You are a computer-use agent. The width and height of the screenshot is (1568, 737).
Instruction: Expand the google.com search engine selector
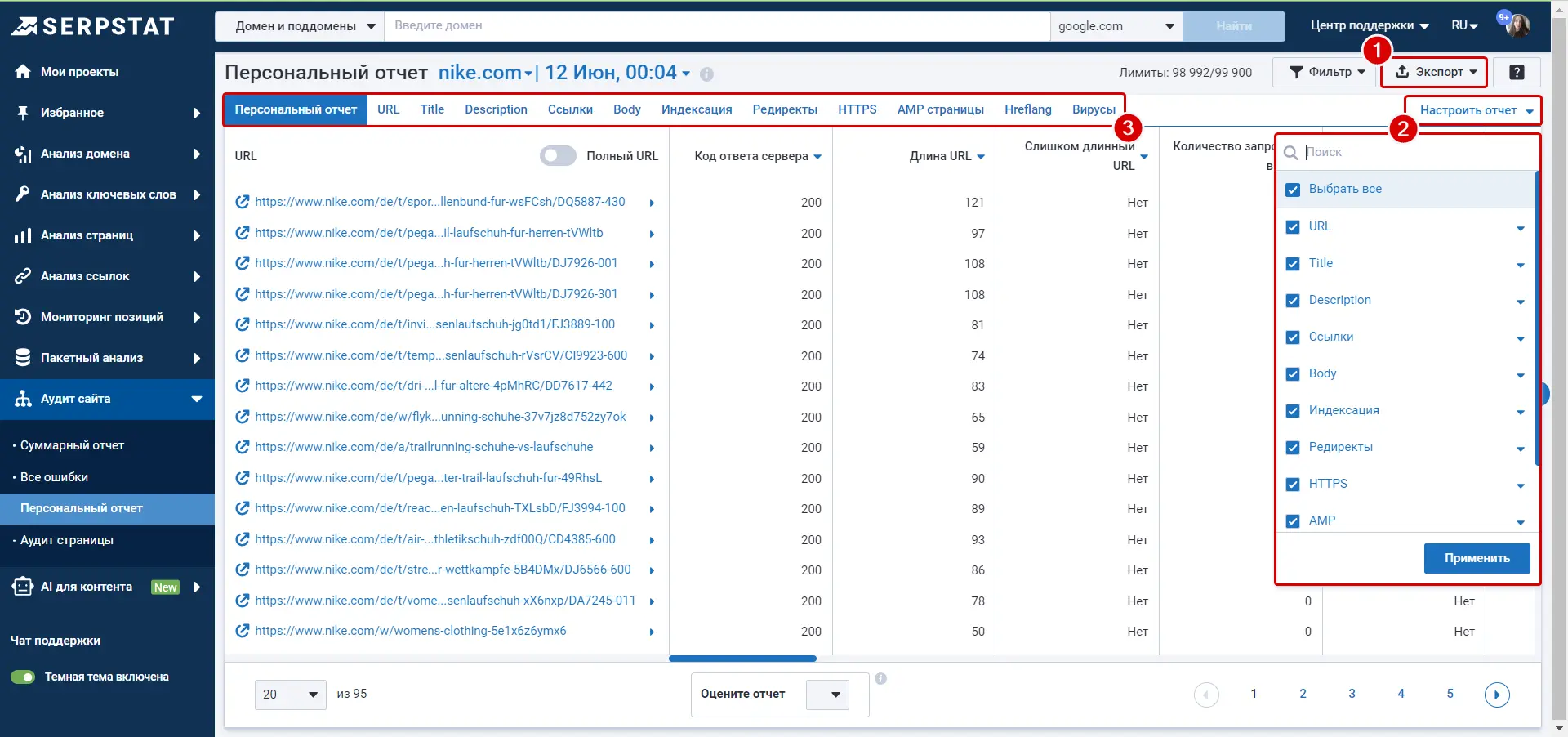coord(1115,26)
